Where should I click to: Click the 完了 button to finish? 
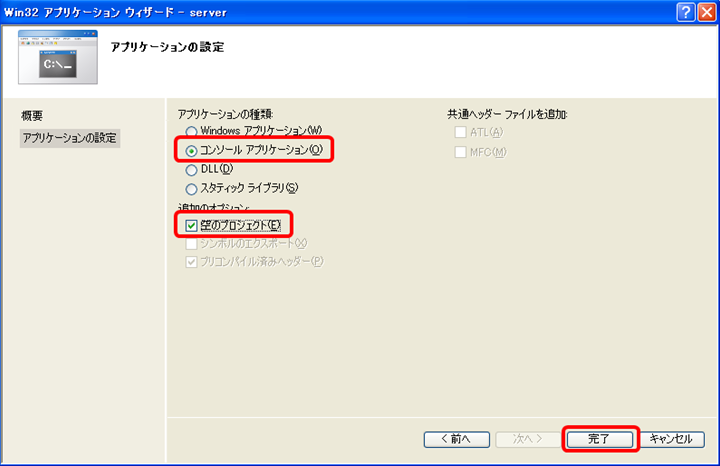coord(599,439)
